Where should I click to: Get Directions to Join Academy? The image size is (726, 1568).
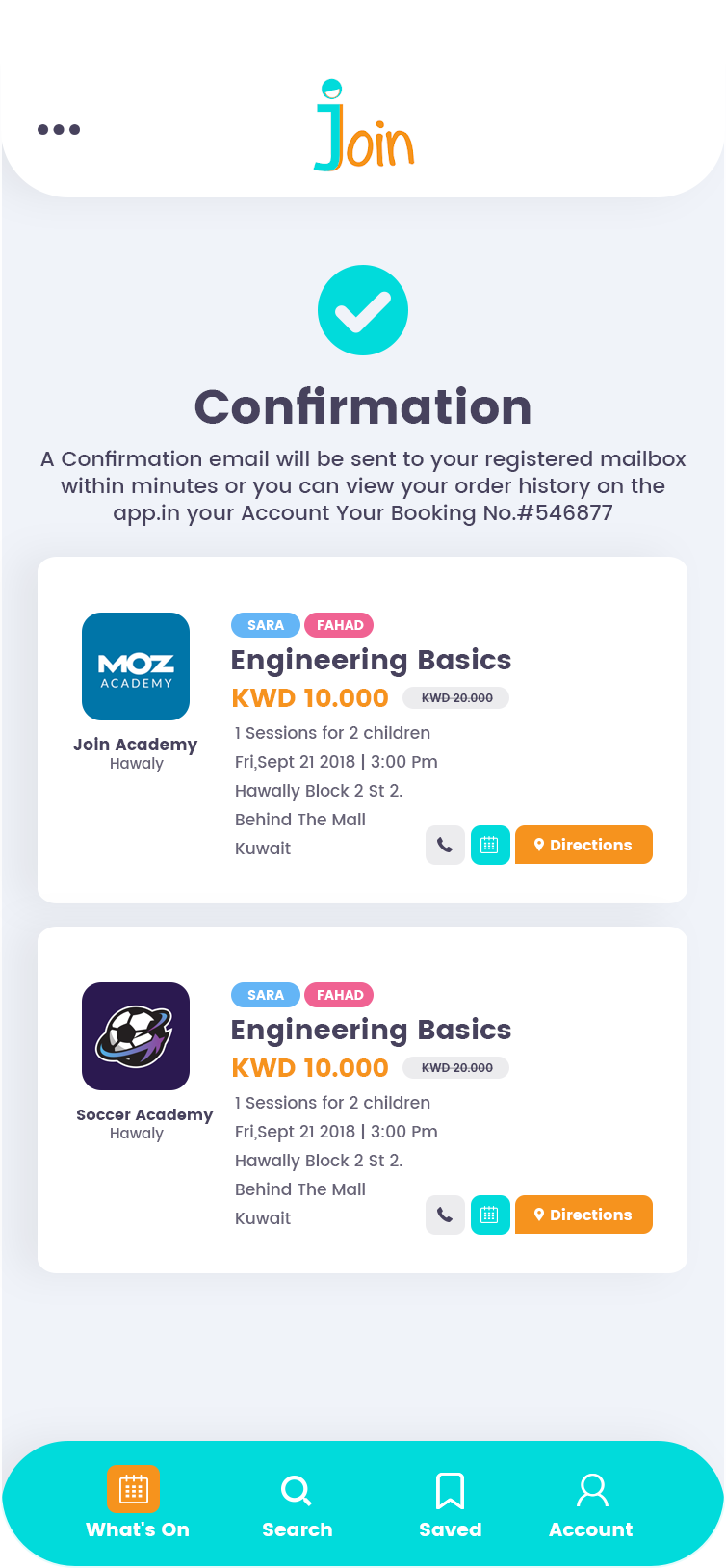(x=583, y=845)
